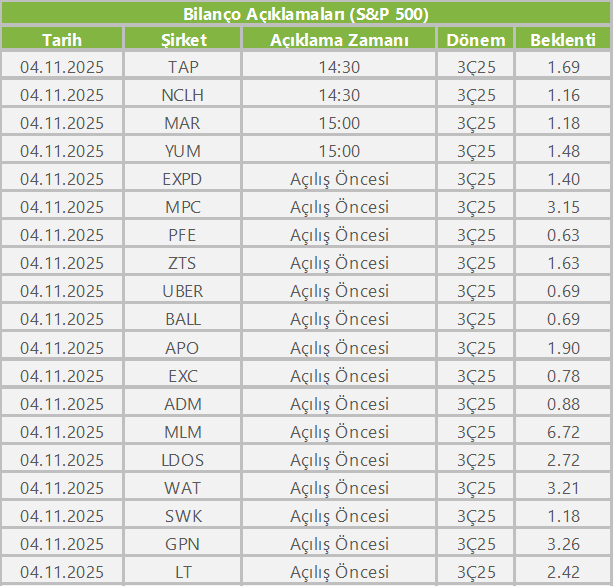This screenshot has width=614, height=586.
Task: Select the UBER ticker cell
Action: click(x=183, y=291)
